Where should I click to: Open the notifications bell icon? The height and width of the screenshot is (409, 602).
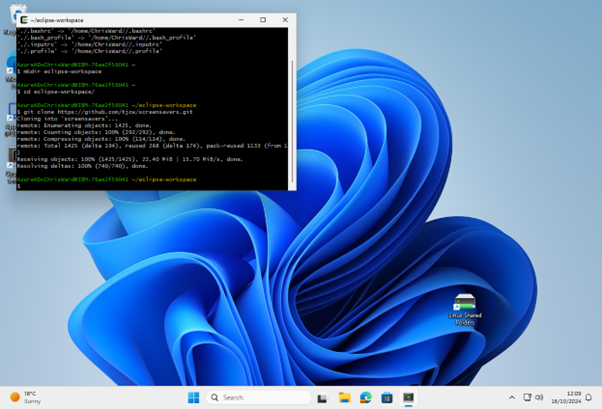[590, 397]
